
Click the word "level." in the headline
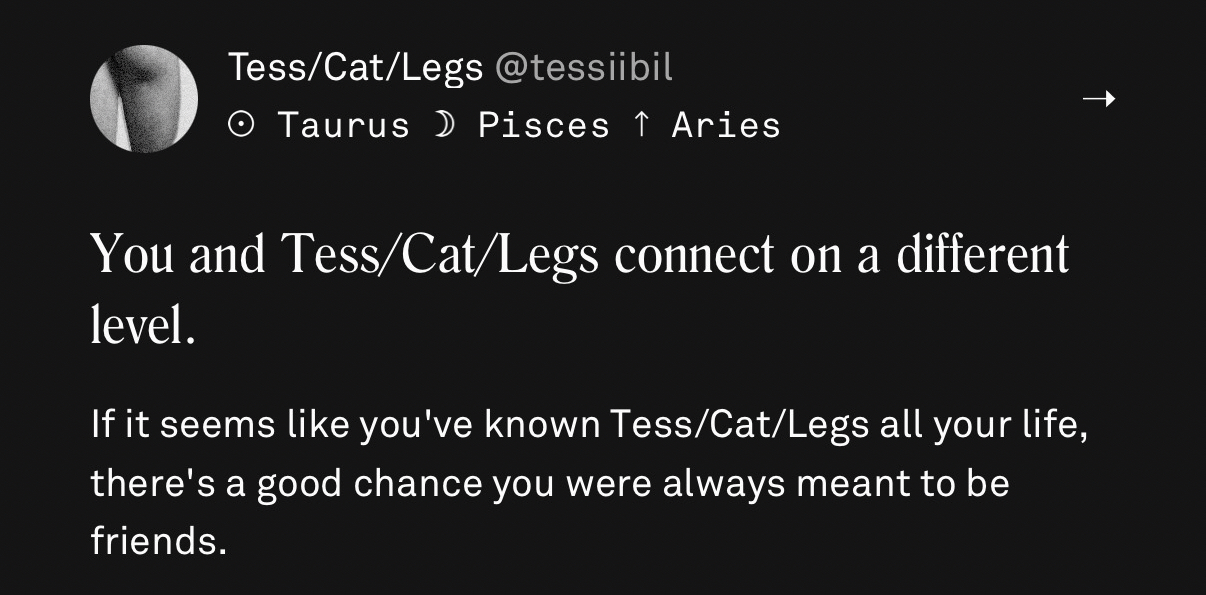(142, 326)
